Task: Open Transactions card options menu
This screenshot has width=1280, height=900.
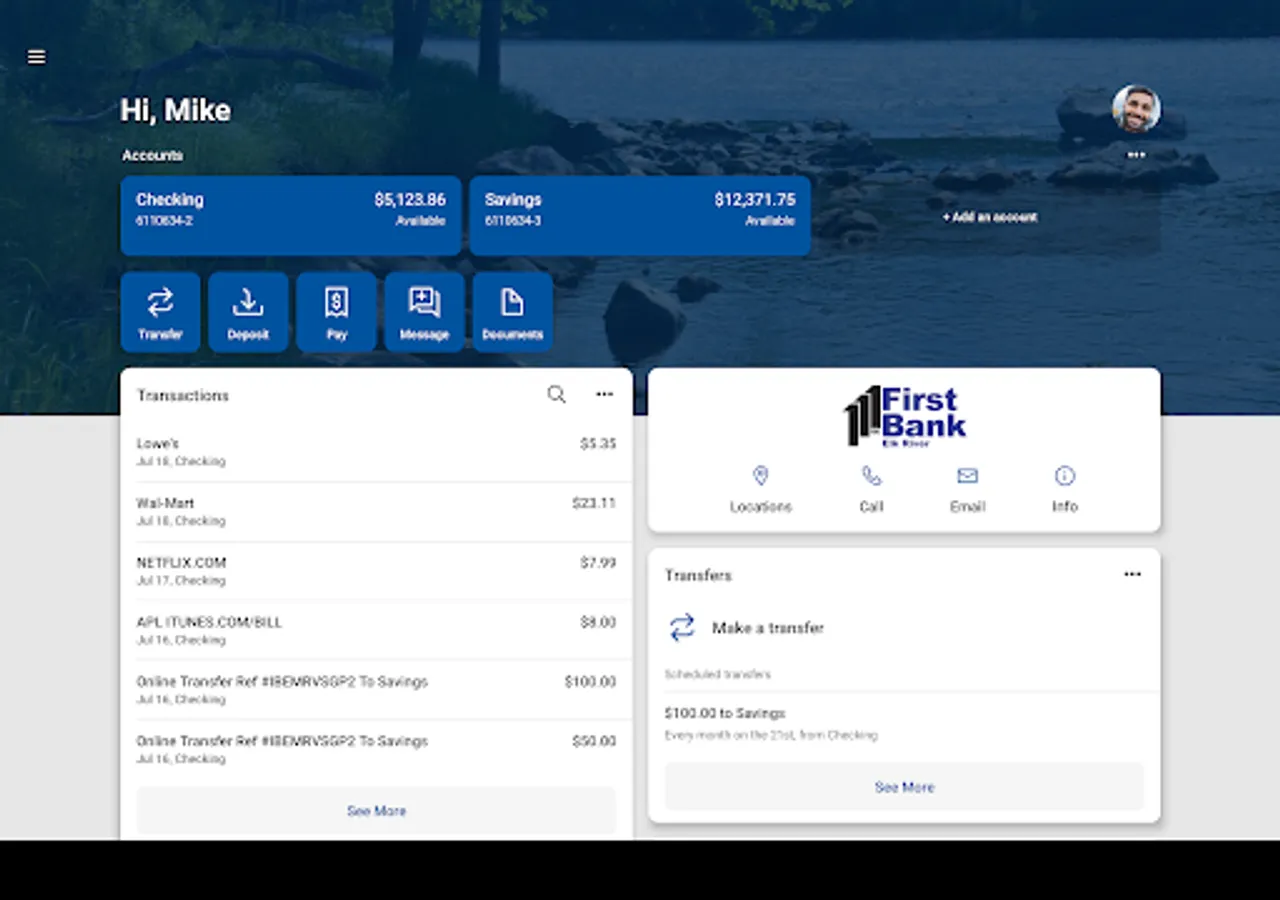Action: pos(605,395)
